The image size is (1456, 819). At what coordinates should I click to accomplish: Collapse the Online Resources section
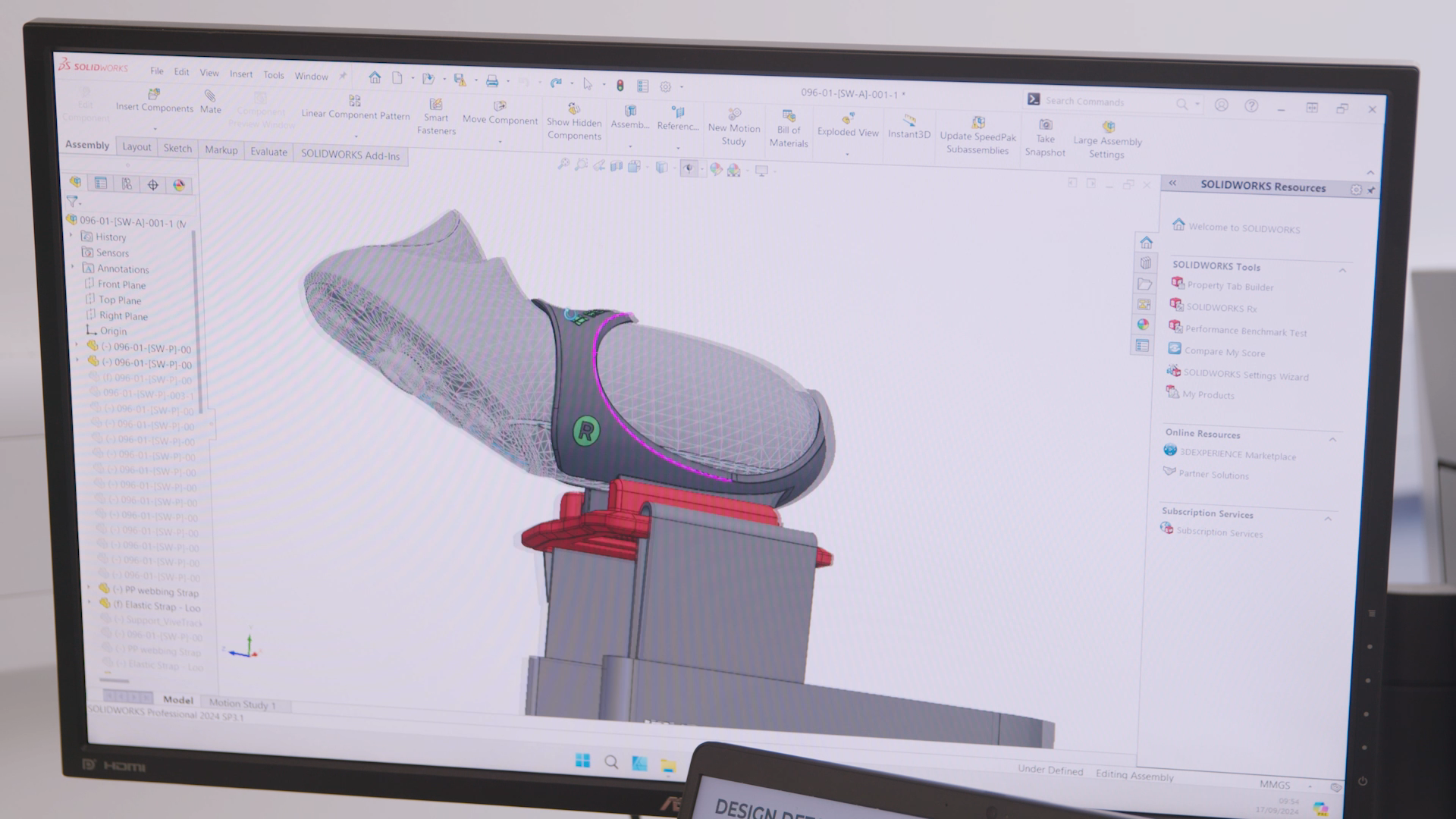tap(1332, 440)
